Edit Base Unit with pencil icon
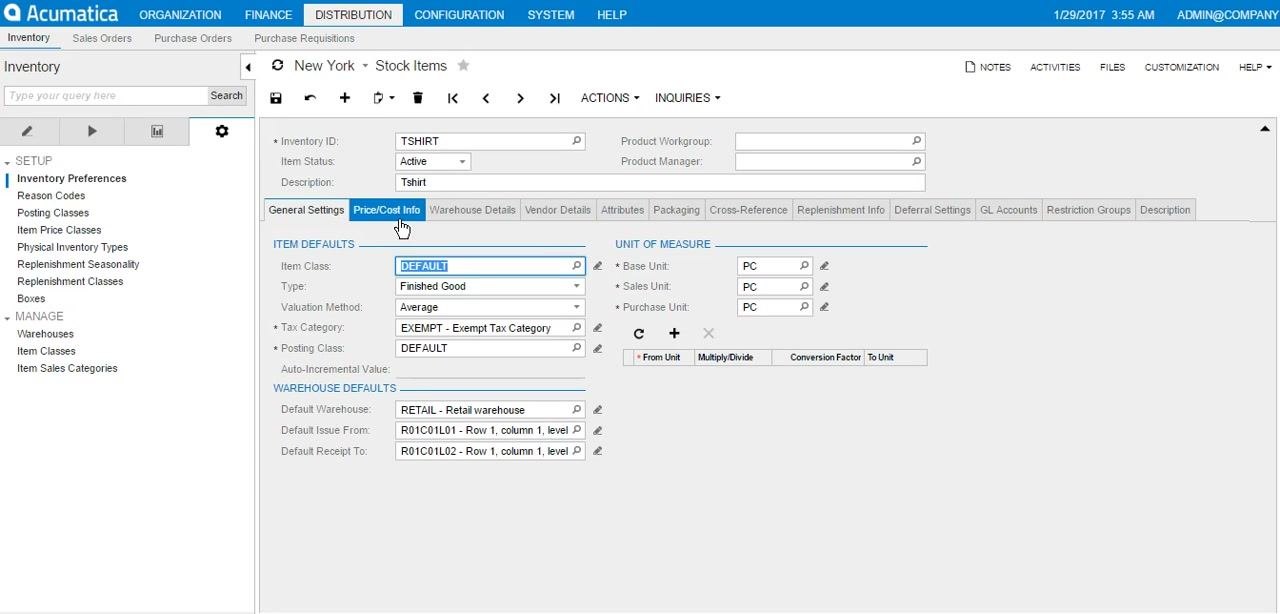 coord(825,266)
